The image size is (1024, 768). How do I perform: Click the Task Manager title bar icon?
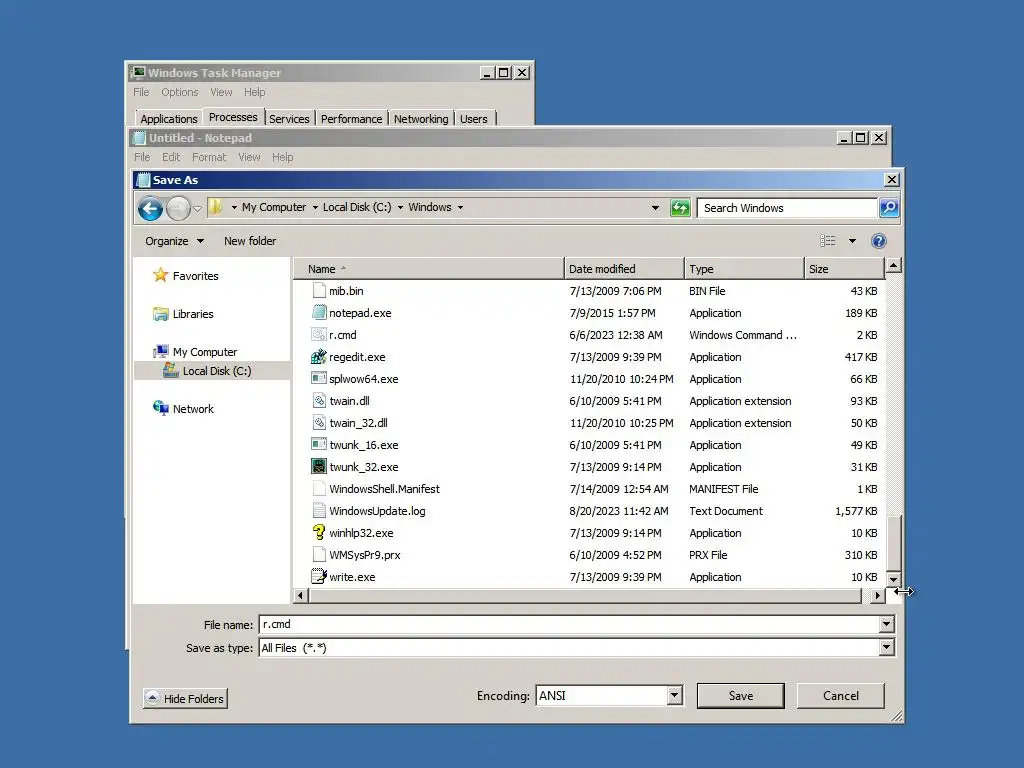(x=138, y=72)
